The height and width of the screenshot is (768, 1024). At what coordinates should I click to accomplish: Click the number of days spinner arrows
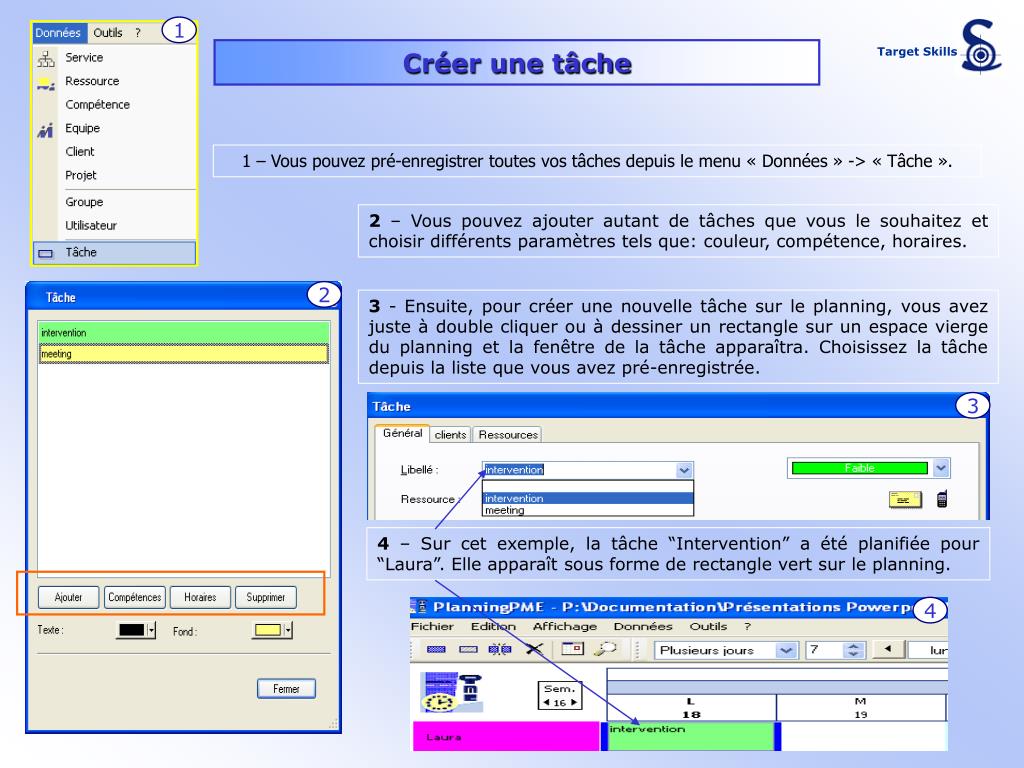click(x=853, y=650)
